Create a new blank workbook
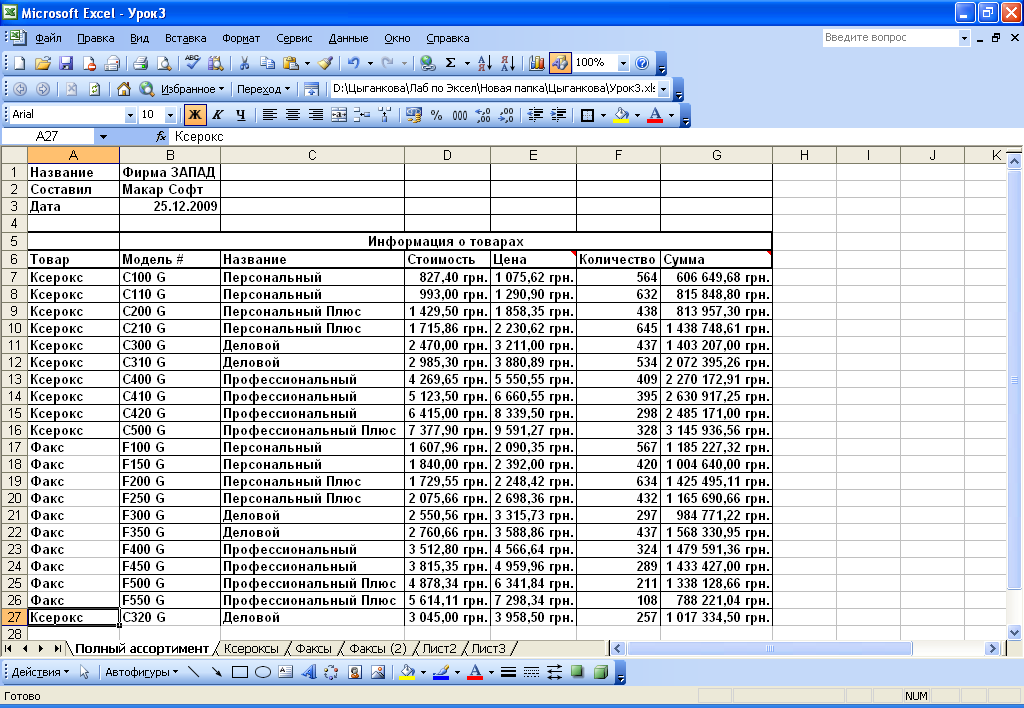Image resolution: width=1024 pixels, height=708 pixels. pyautogui.click(x=20, y=63)
